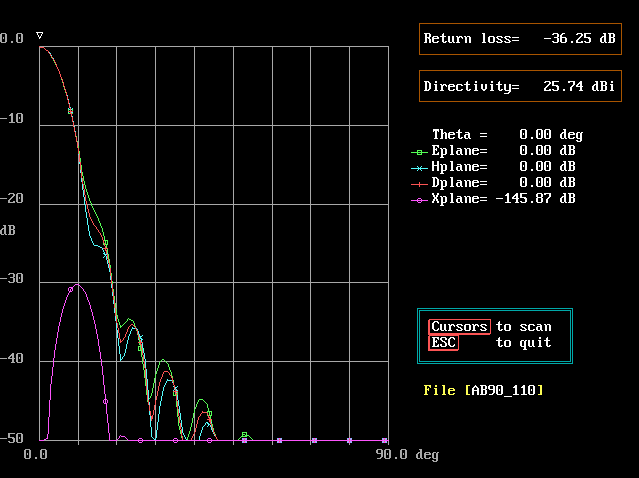This screenshot has width=639, height=478.
Task: Click the 0.0 top axis label
Action: pos(12,39)
